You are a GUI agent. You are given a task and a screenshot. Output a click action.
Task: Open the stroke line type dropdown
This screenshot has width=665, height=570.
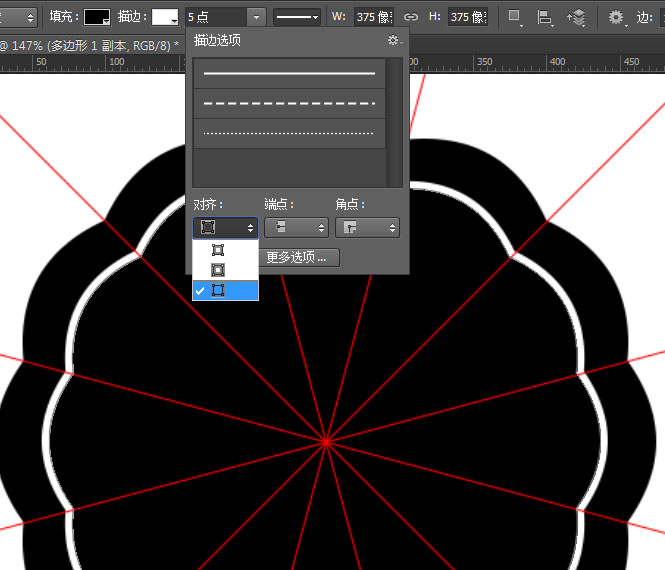point(297,17)
